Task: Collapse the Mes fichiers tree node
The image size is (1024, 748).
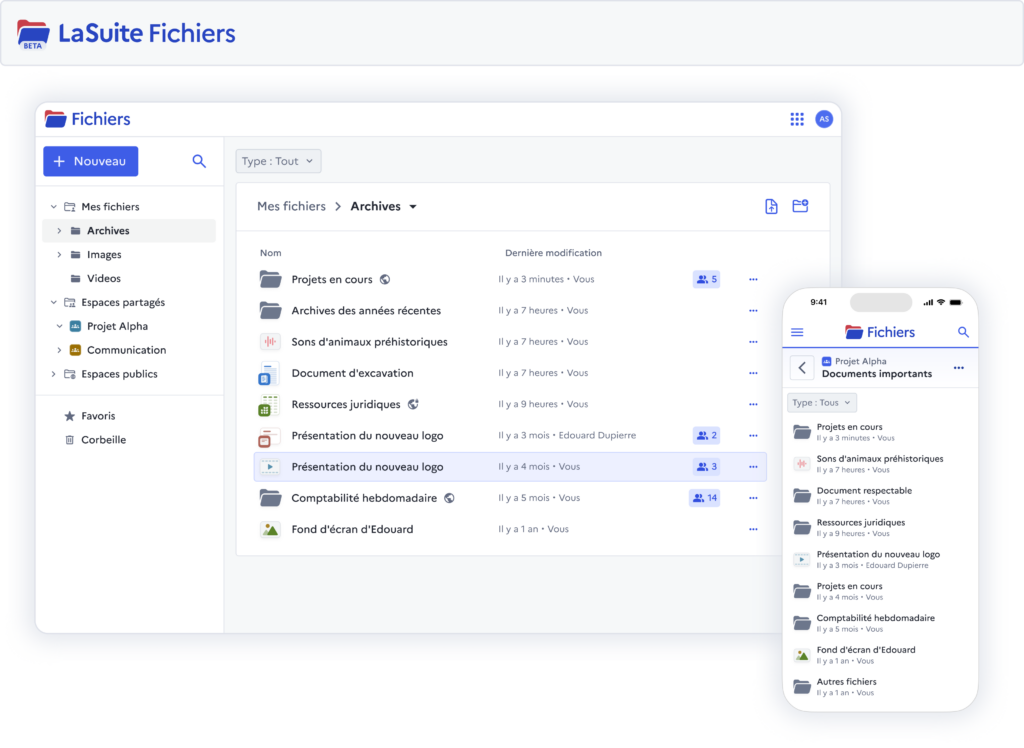Action: [54, 207]
